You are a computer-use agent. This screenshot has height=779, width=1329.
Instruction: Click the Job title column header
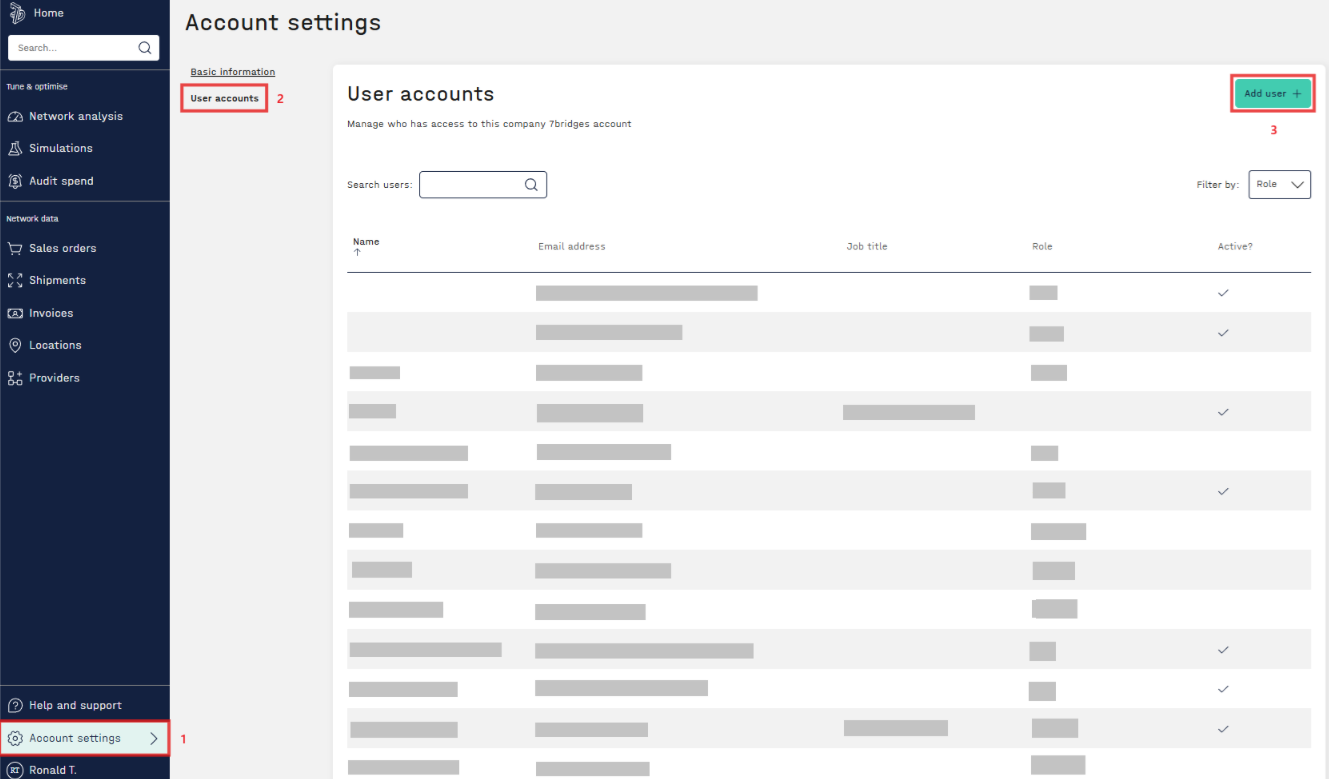(867, 246)
